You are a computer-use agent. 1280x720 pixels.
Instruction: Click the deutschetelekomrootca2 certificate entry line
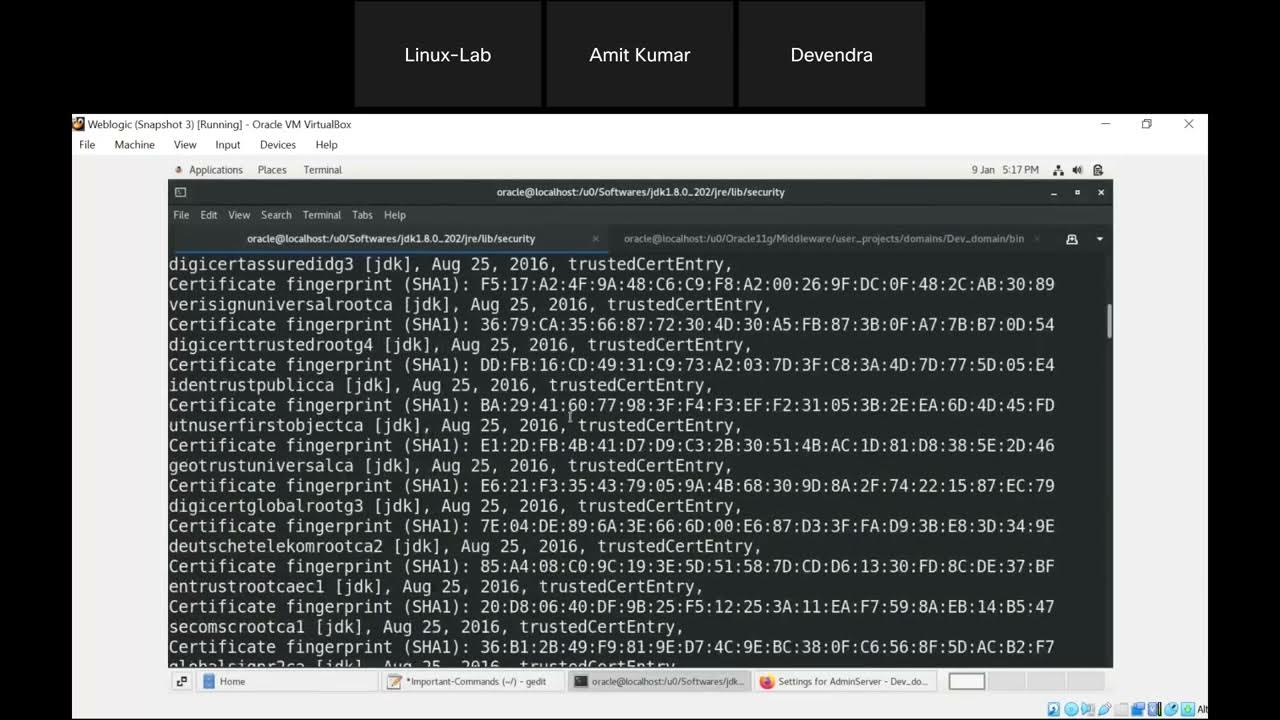[465, 547]
